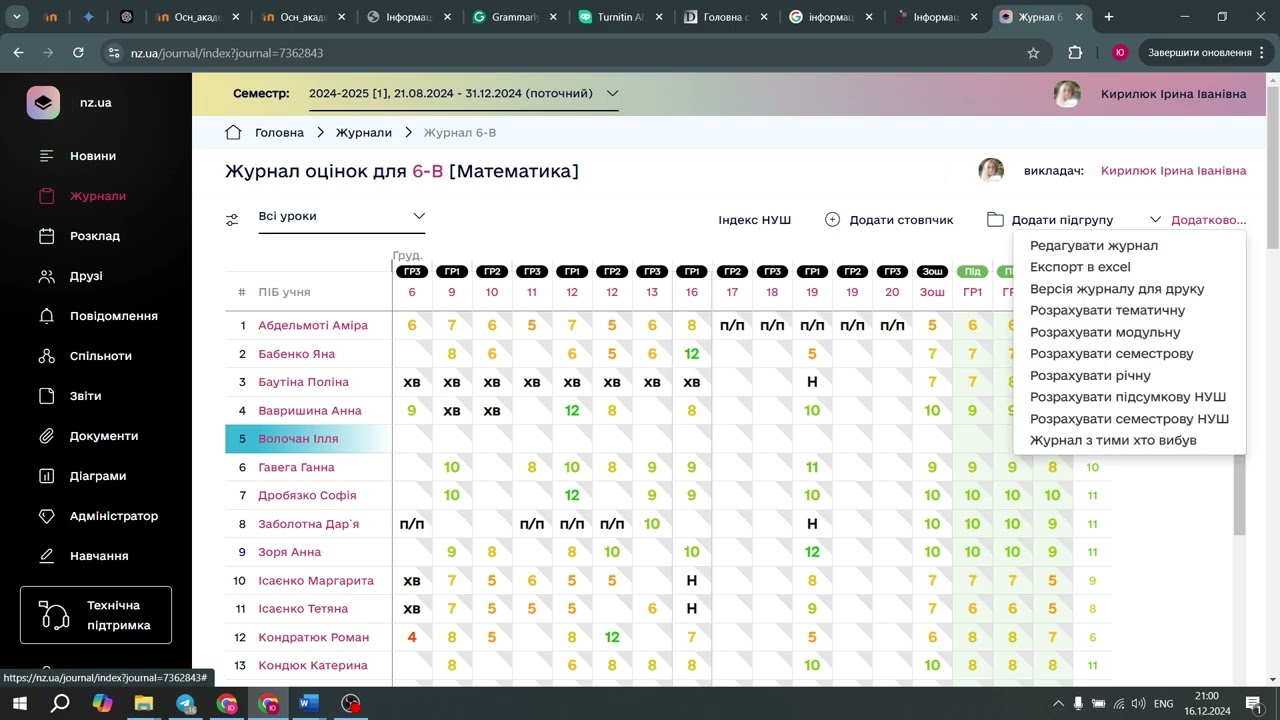This screenshot has width=1280, height=720.
Task: Choose Експорт в excel menu option
Action: click(x=1080, y=267)
